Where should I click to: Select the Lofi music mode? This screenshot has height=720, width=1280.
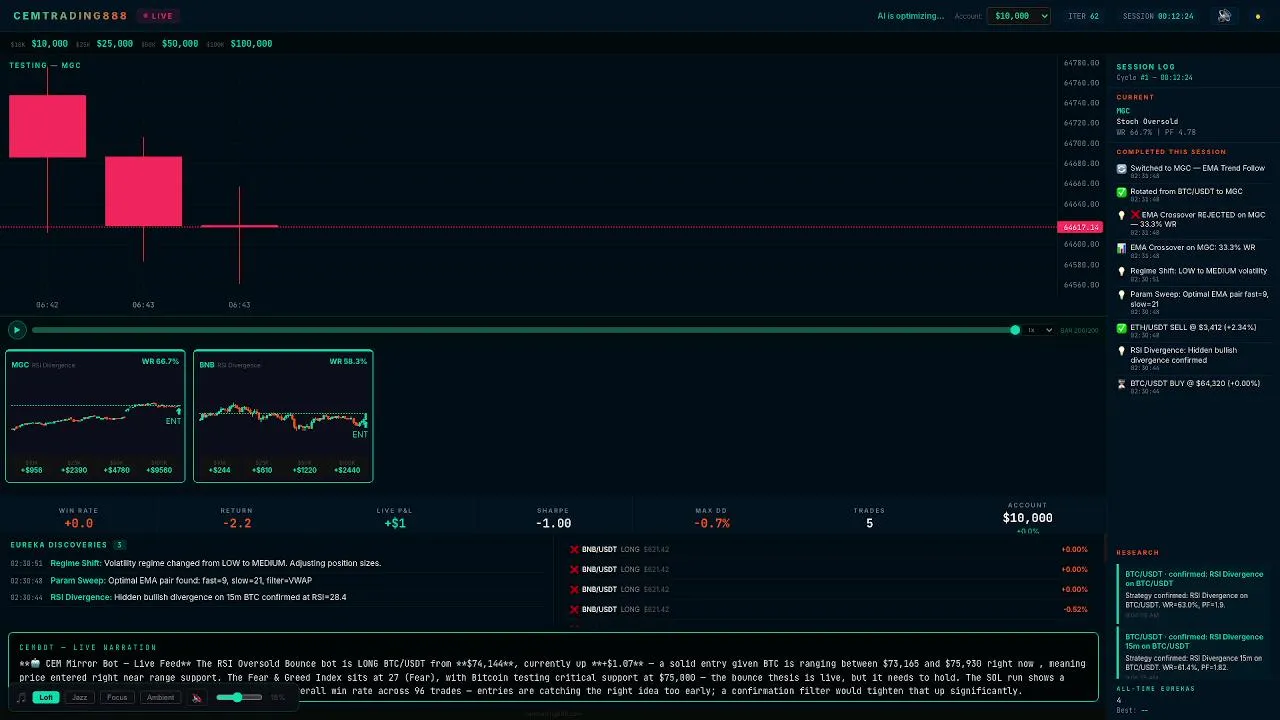click(x=46, y=697)
